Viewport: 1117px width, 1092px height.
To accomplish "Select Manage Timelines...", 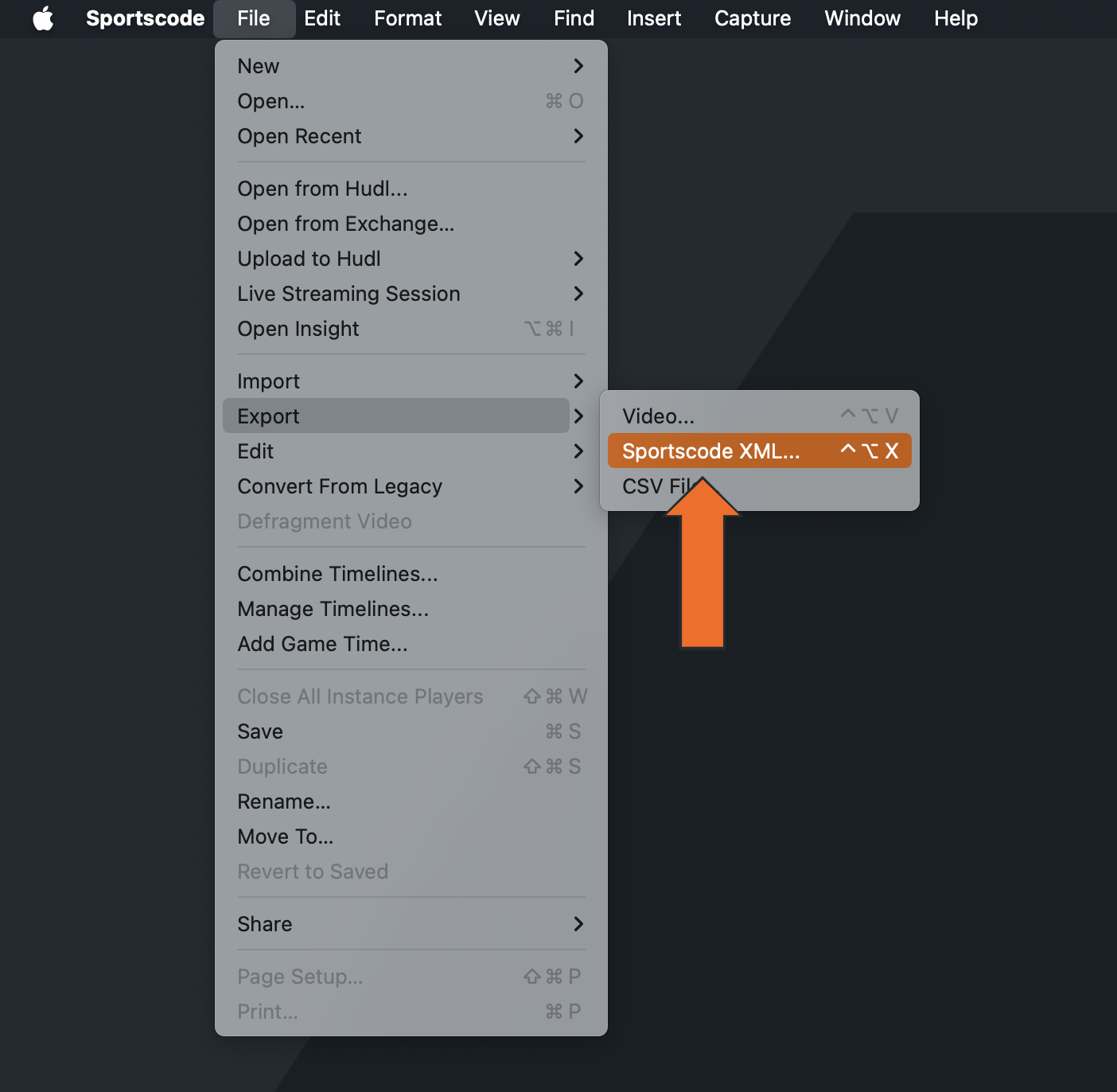I will click(333, 609).
